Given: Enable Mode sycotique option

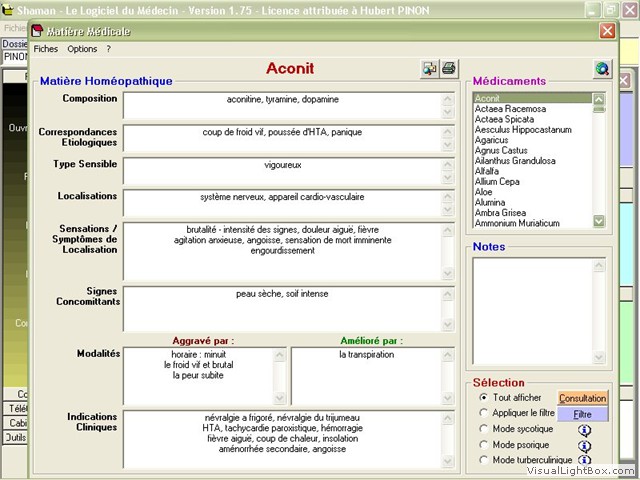Looking at the screenshot, I should 484,429.
